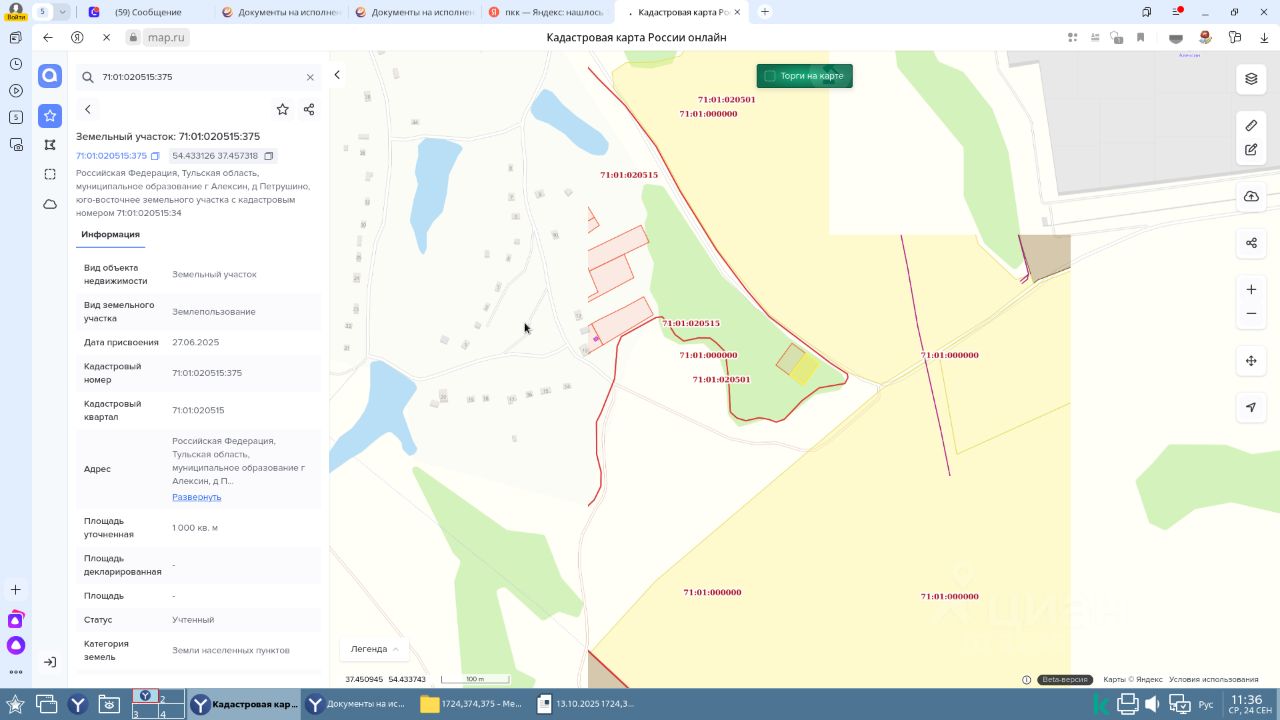Open browser history in the side panel
The image size is (1280, 720).
tap(16, 64)
